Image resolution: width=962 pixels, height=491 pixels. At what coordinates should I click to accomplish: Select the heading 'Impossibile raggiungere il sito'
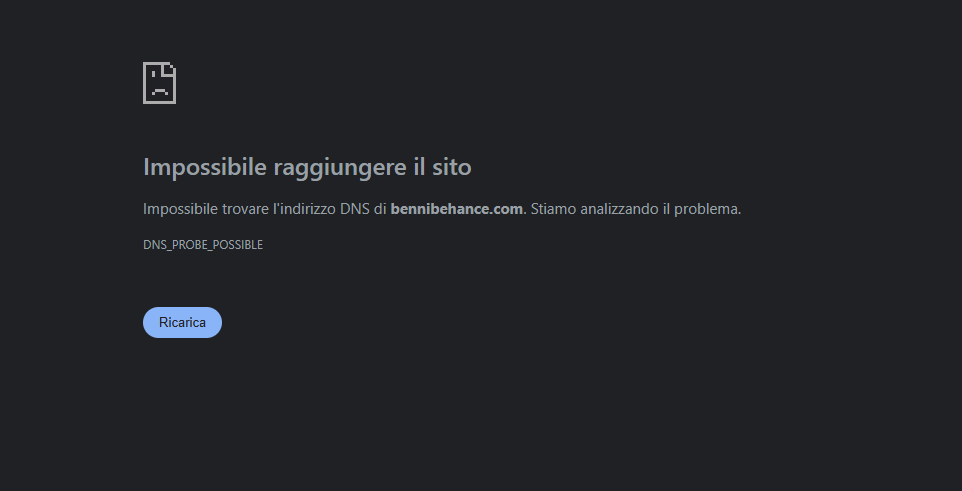click(307, 167)
